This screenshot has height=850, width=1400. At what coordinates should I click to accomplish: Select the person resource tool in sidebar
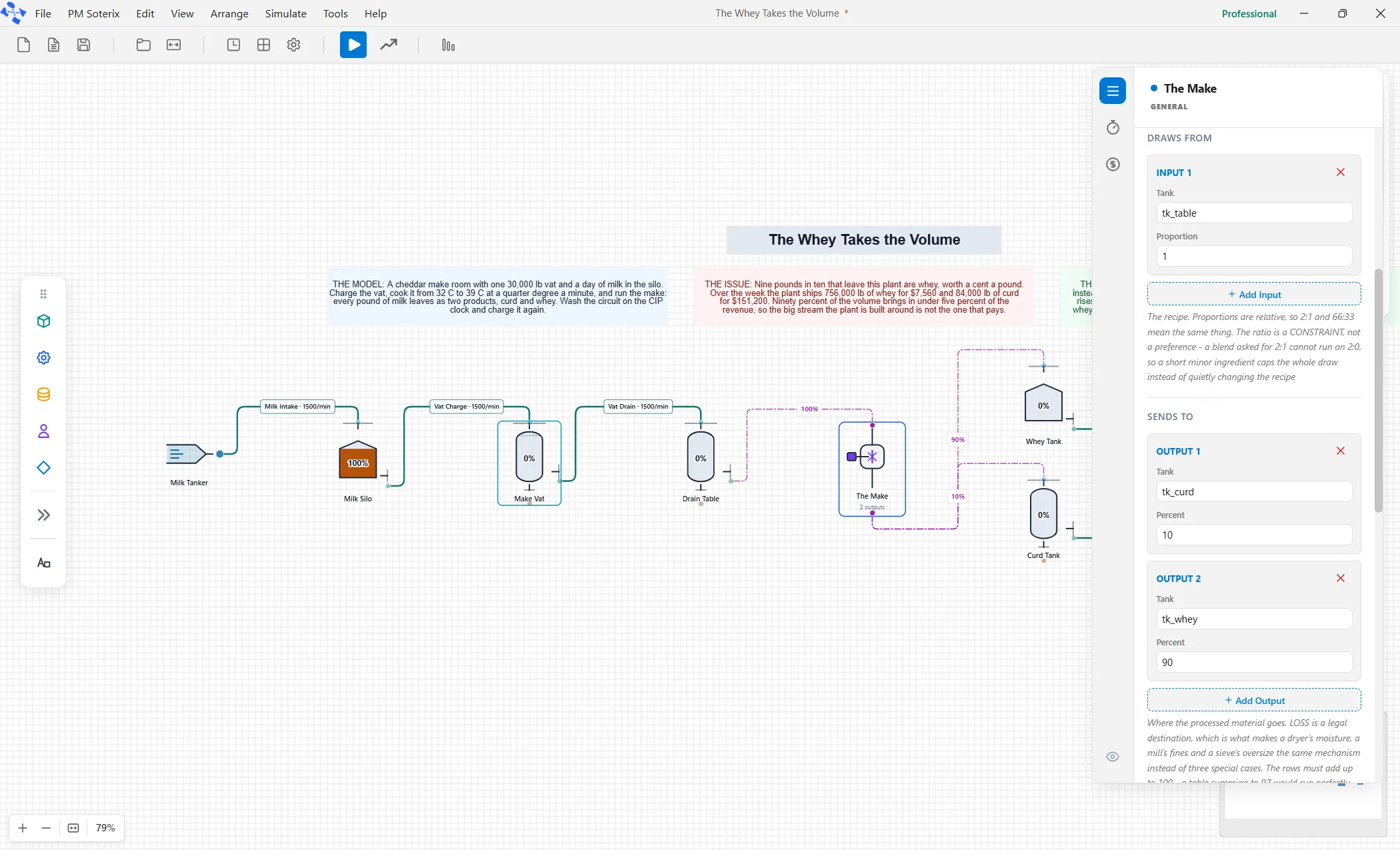point(43,431)
